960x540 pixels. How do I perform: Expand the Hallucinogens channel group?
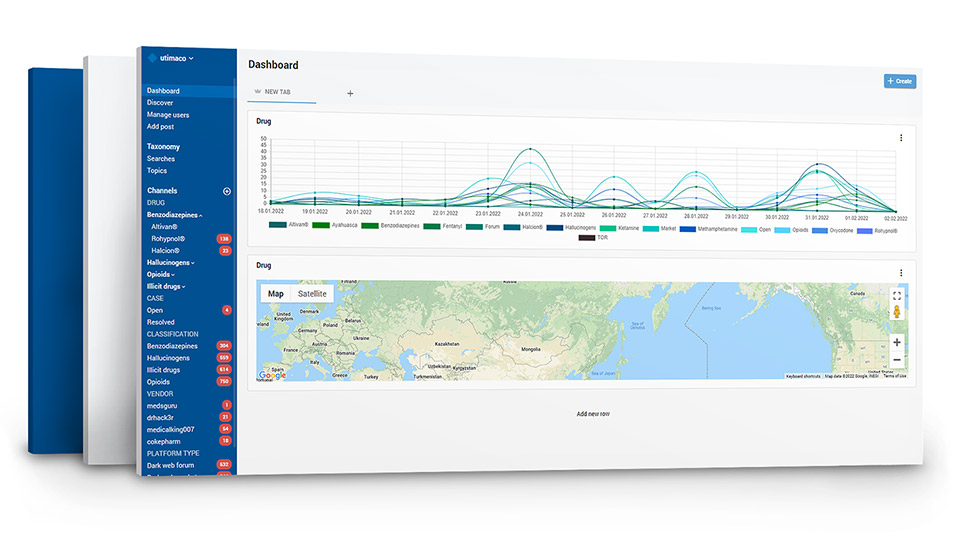[171, 263]
